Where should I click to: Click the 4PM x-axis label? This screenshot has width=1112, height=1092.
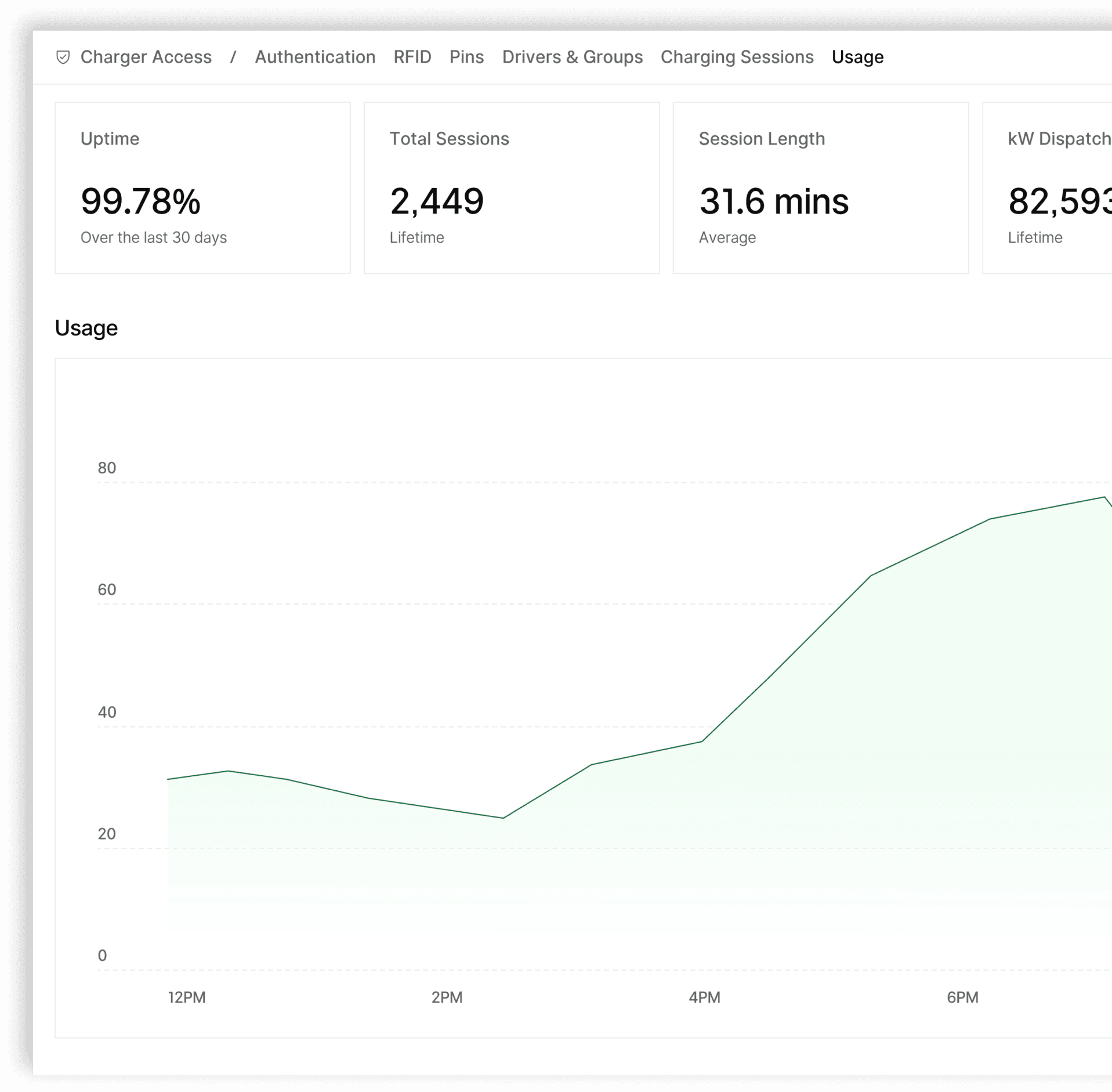[x=704, y=997]
